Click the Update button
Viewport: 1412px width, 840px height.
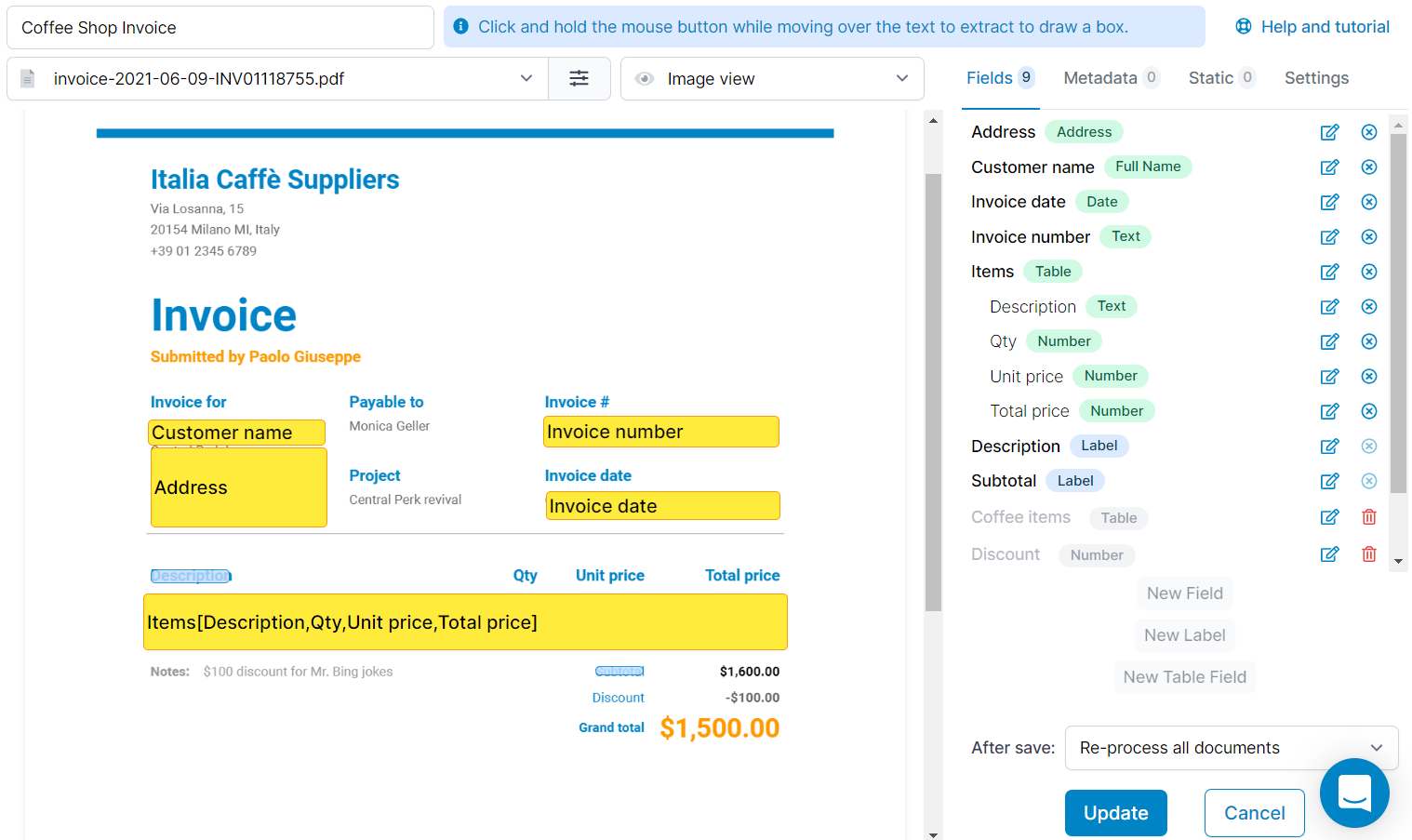[x=1115, y=812]
